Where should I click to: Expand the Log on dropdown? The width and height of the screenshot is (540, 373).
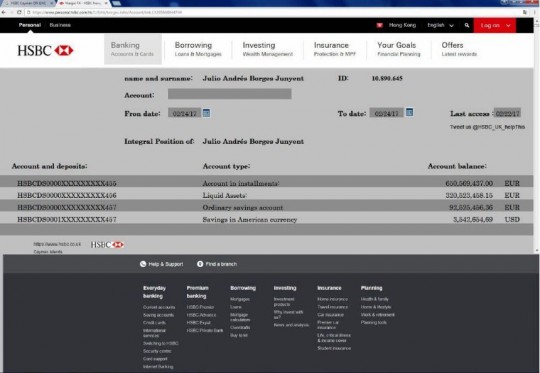495,25
